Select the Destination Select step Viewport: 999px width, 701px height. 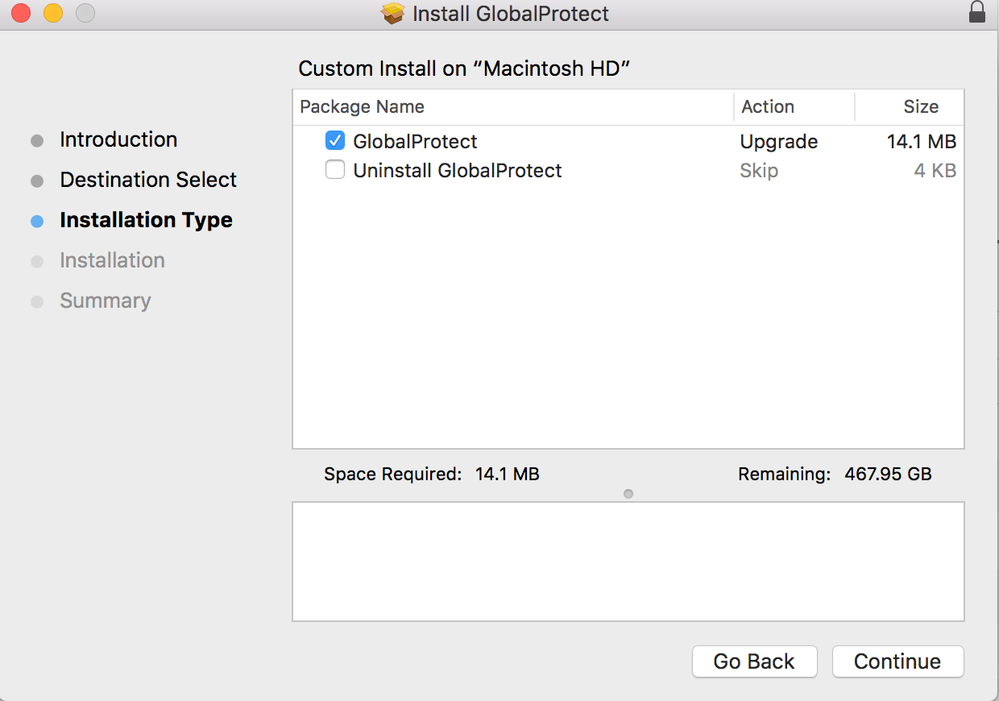pos(148,180)
